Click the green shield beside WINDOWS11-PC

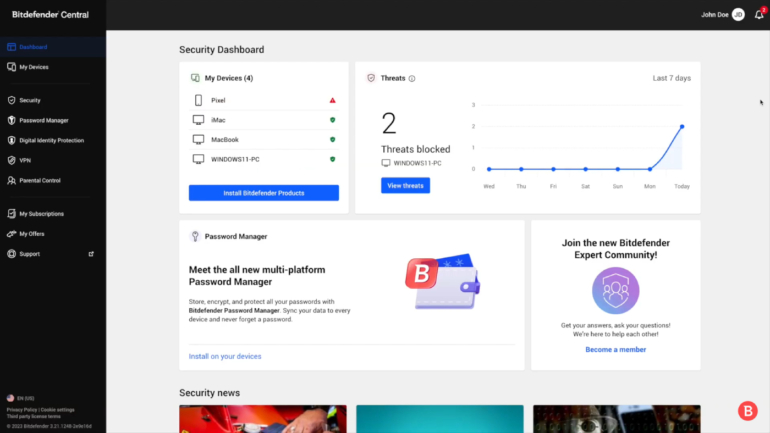click(x=332, y=159)
